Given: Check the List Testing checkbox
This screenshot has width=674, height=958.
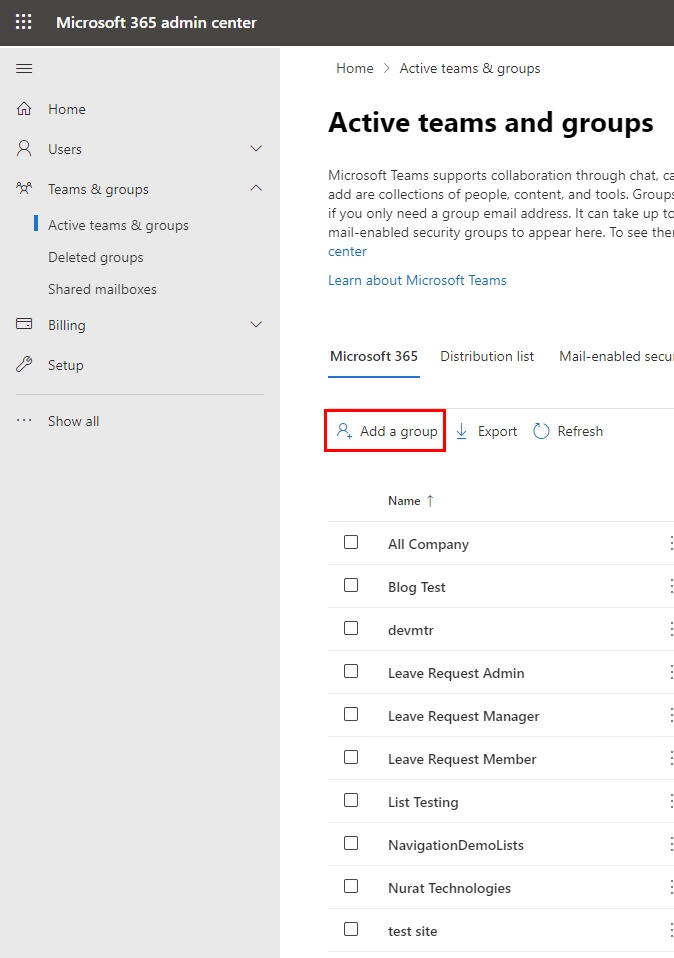Looking at the screenshot, I should 351,800.
